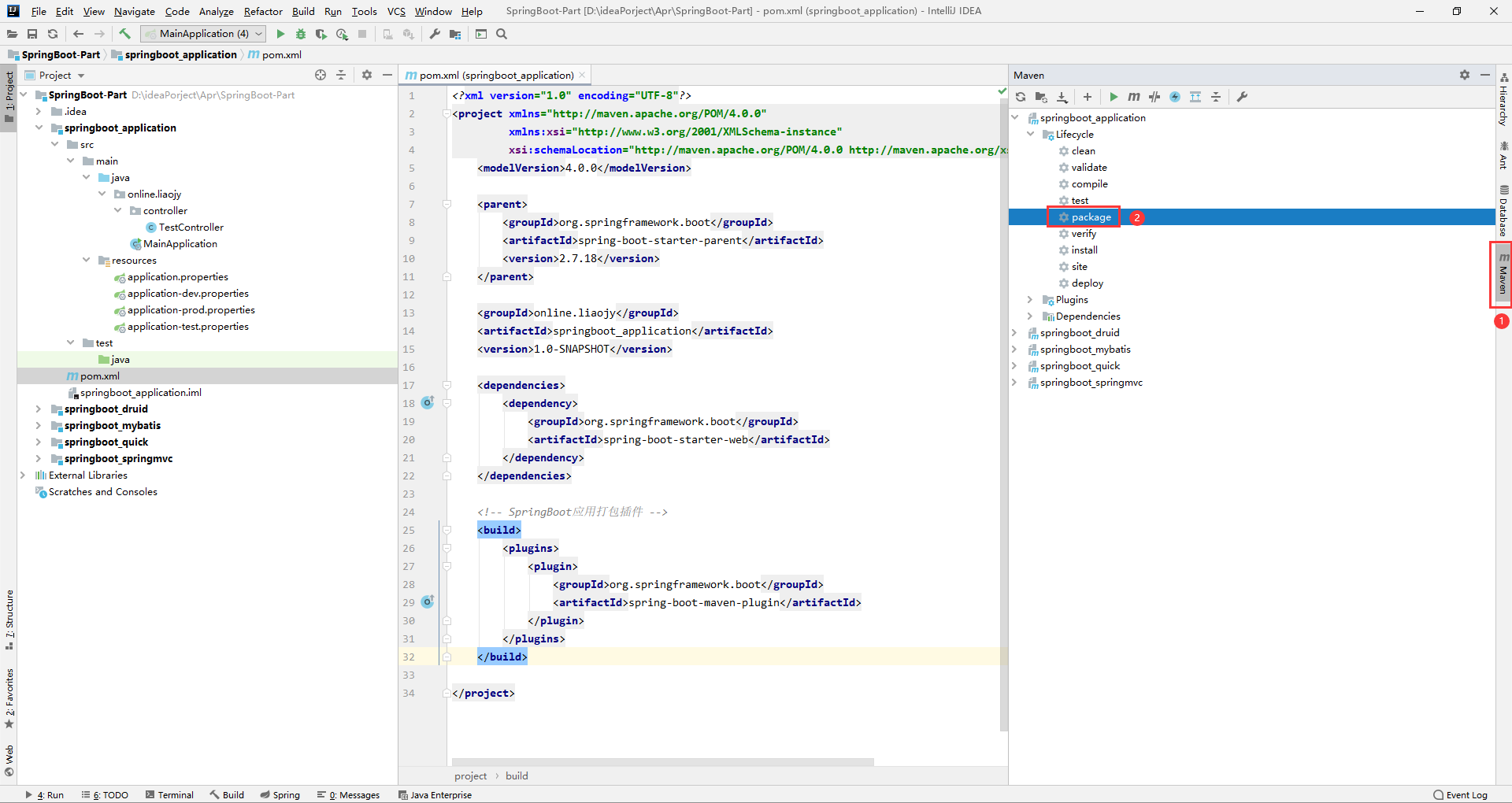This screenshot has height=803, width=1512.
Task: Click the Open folder icon in main toolbar
Action: click(12, 34)
